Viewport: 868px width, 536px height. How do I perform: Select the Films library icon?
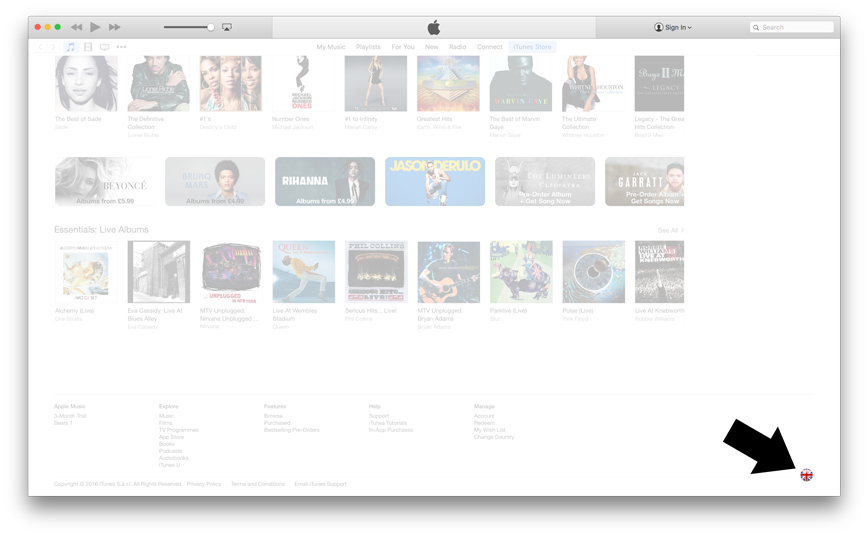coord(88,47)
